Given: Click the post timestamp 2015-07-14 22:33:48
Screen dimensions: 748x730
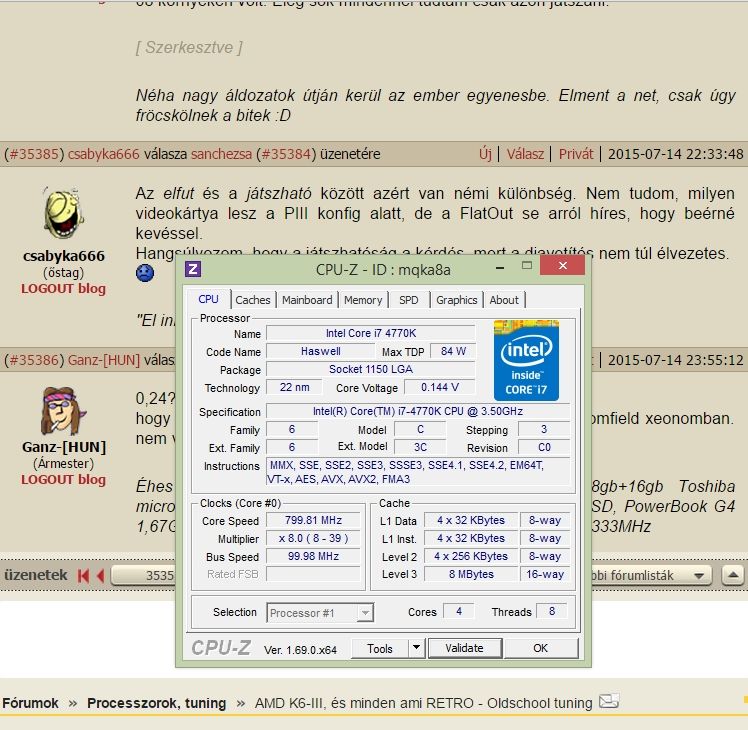Looking at the screenshot, I should tap(675, 154).
